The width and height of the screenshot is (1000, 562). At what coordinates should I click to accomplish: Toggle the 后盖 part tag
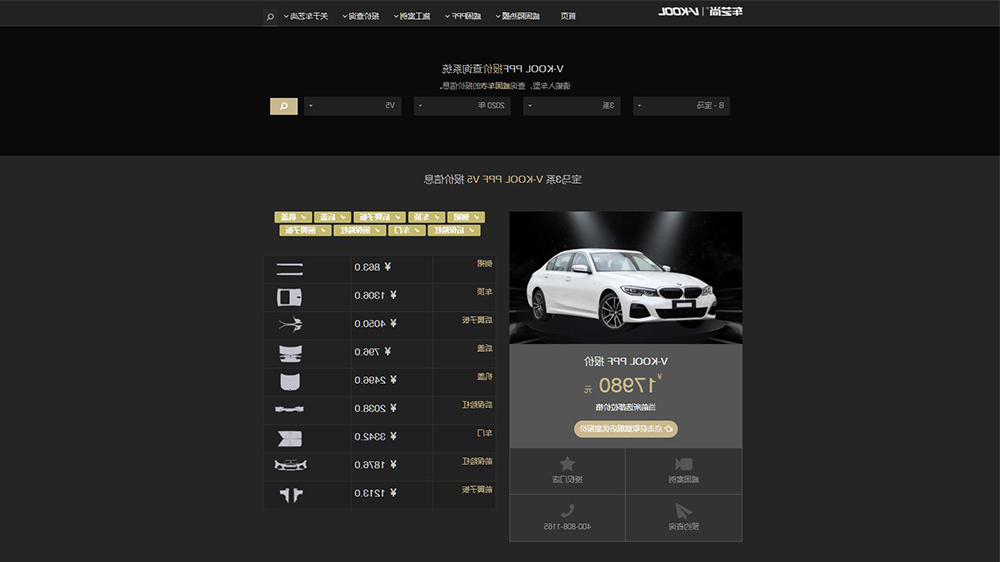[332, 217]
